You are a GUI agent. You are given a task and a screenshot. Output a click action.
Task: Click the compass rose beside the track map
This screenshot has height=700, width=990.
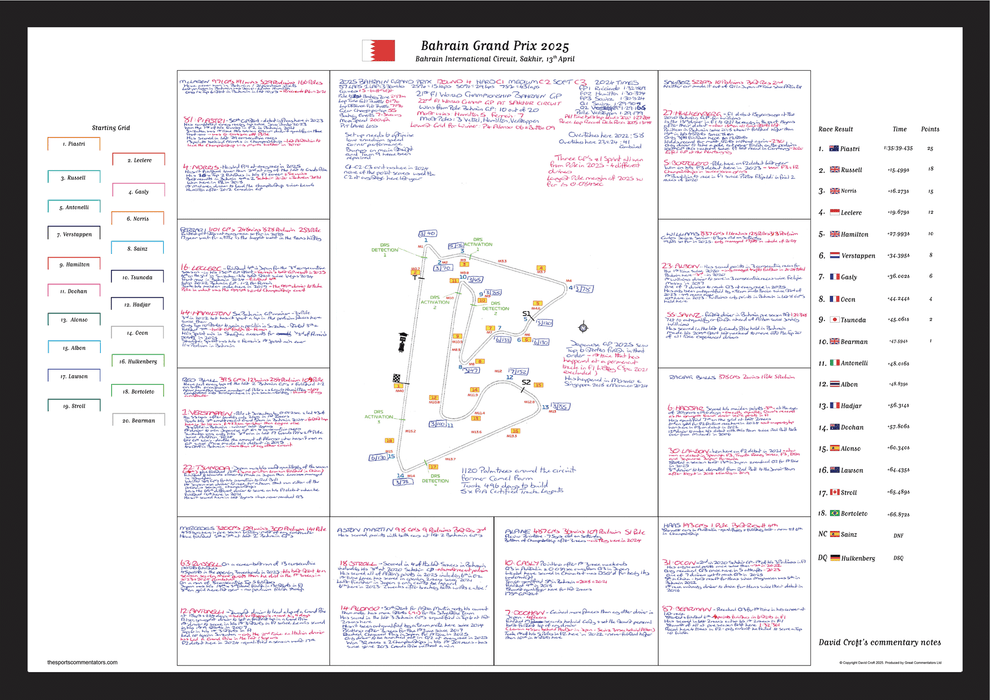(x=583, y=326)
